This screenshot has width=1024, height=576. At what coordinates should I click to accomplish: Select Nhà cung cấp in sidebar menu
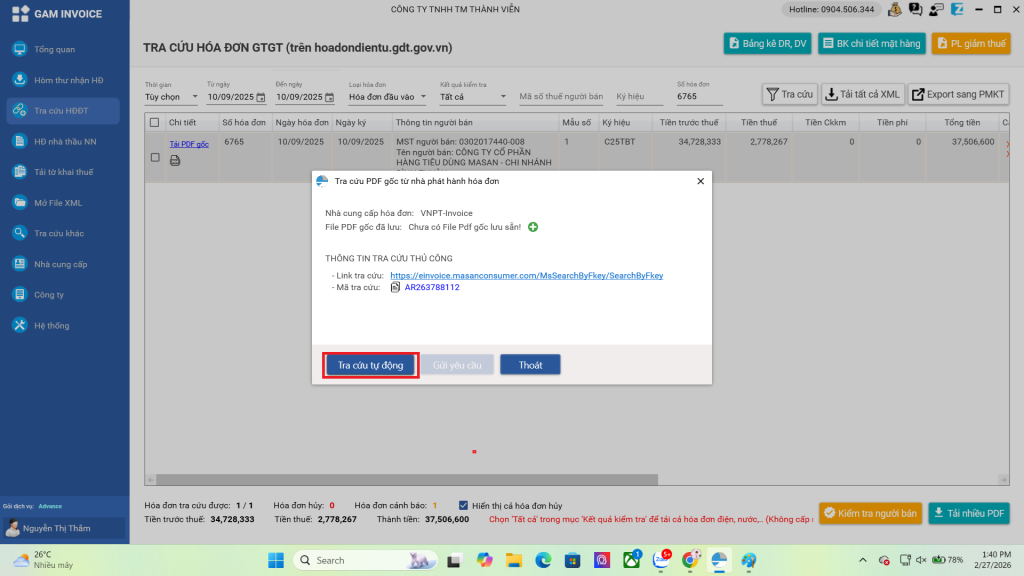click(x=60, y=264)
